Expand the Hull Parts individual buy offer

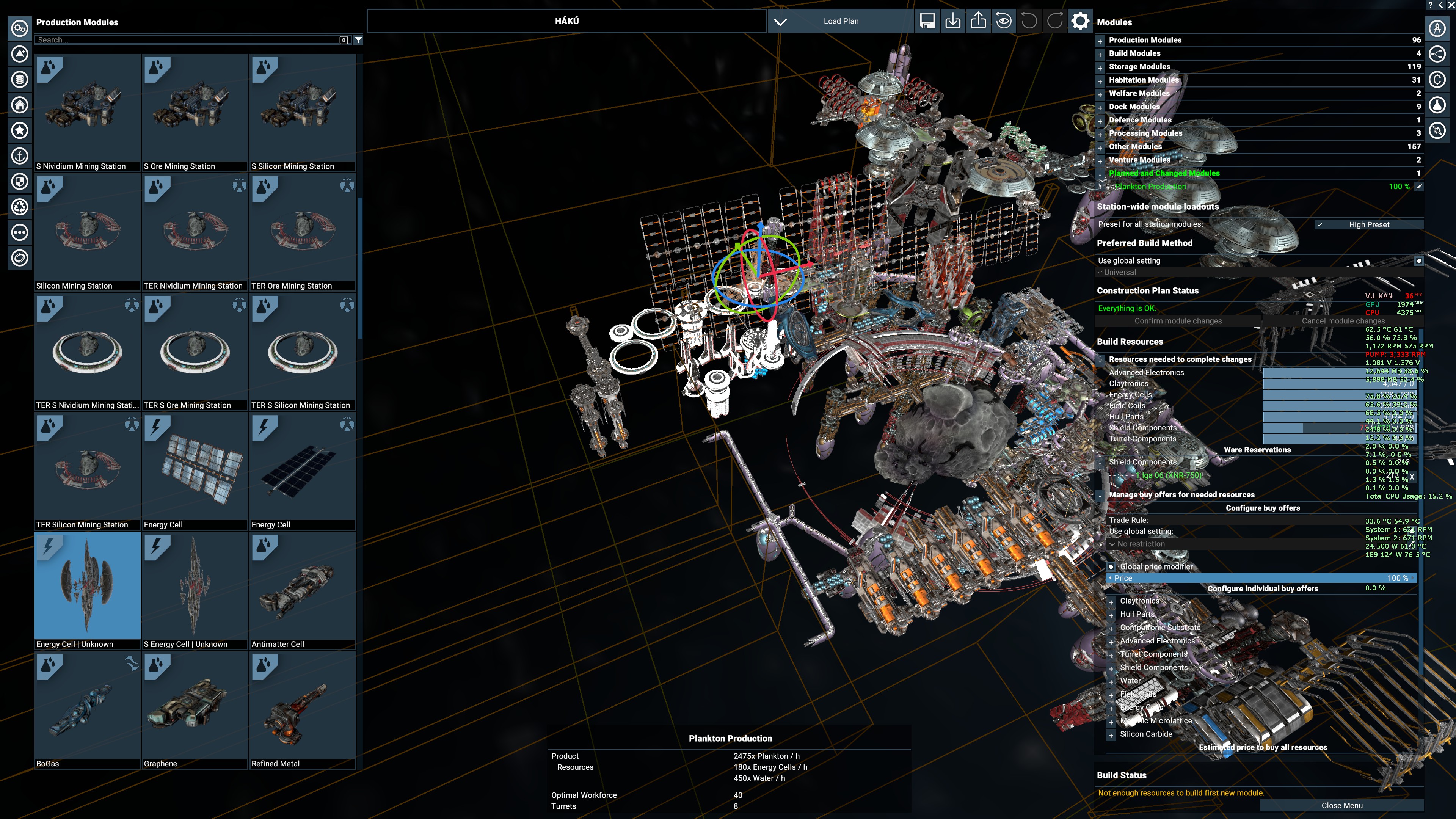click(x=1111, y=615)
